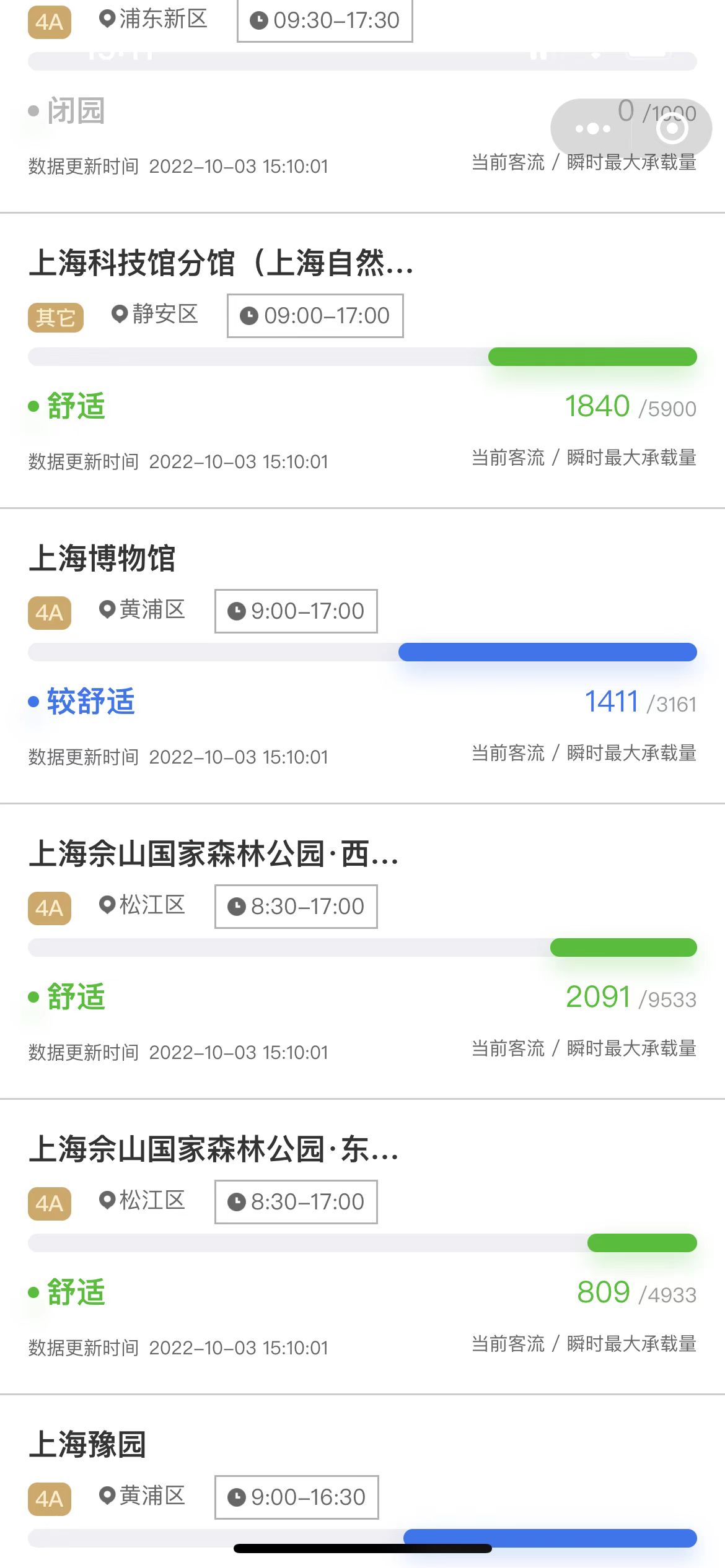The height and width of the screenshot is (1568, 725).
Task: Tap the 其它 rating badge
Action: (56, 317)
